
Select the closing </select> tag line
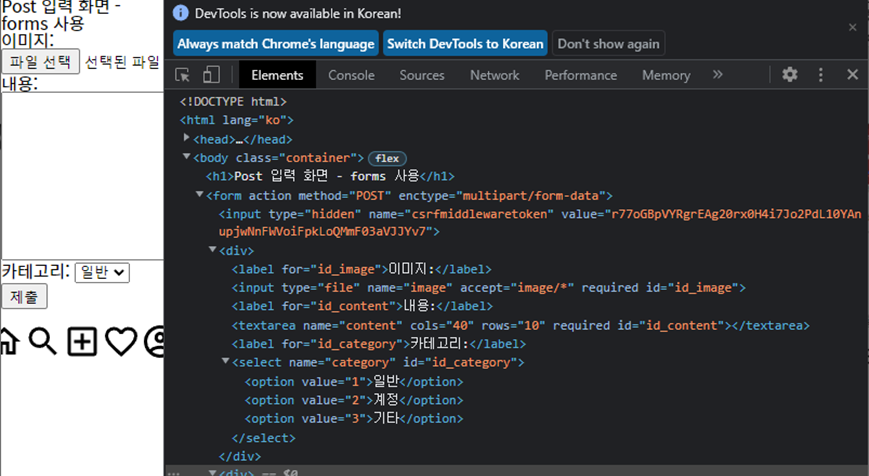[263, 438]
